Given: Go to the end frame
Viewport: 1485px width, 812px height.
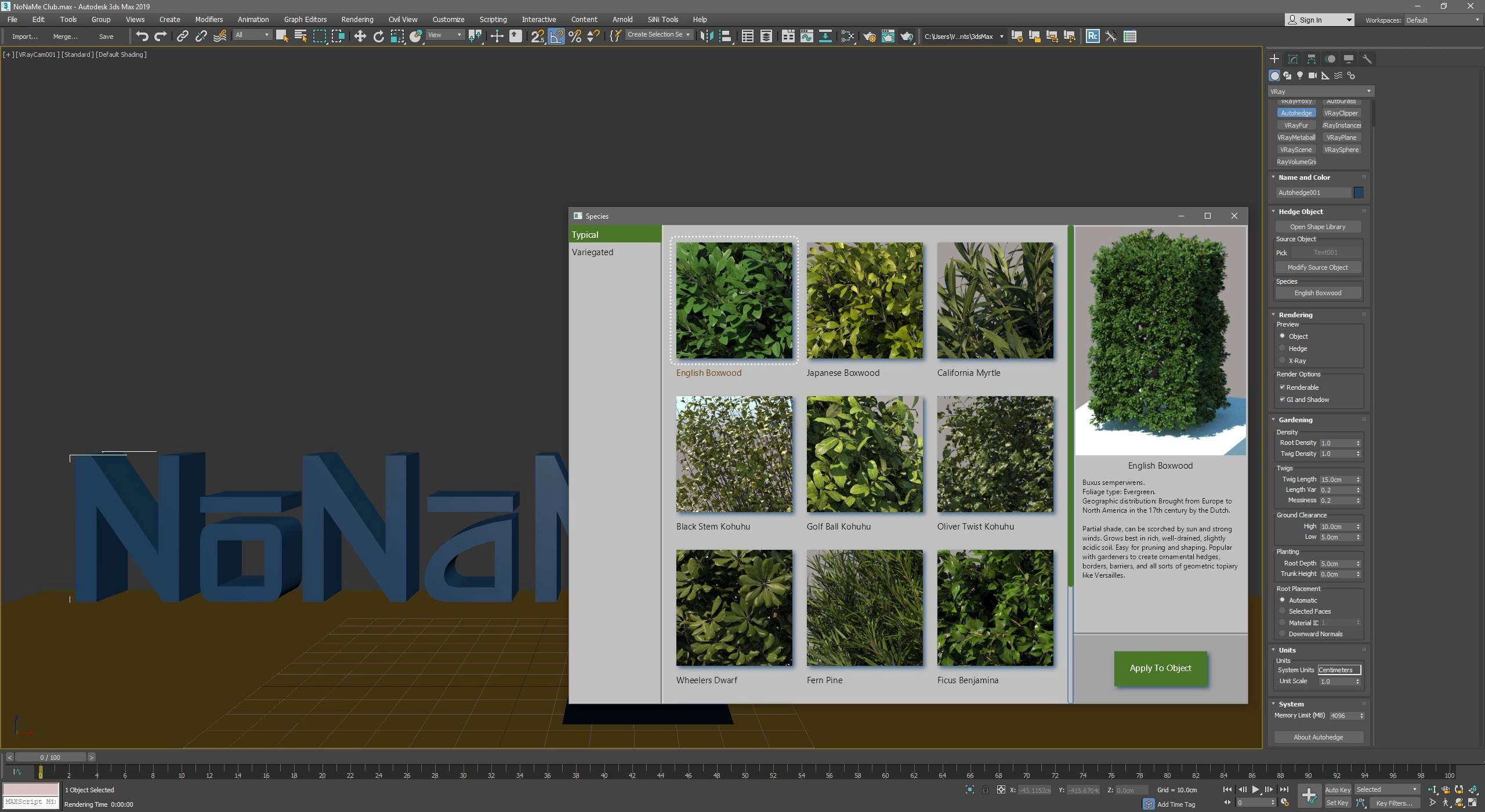Looking at the screenshot, I should [x=1284, y=789].
